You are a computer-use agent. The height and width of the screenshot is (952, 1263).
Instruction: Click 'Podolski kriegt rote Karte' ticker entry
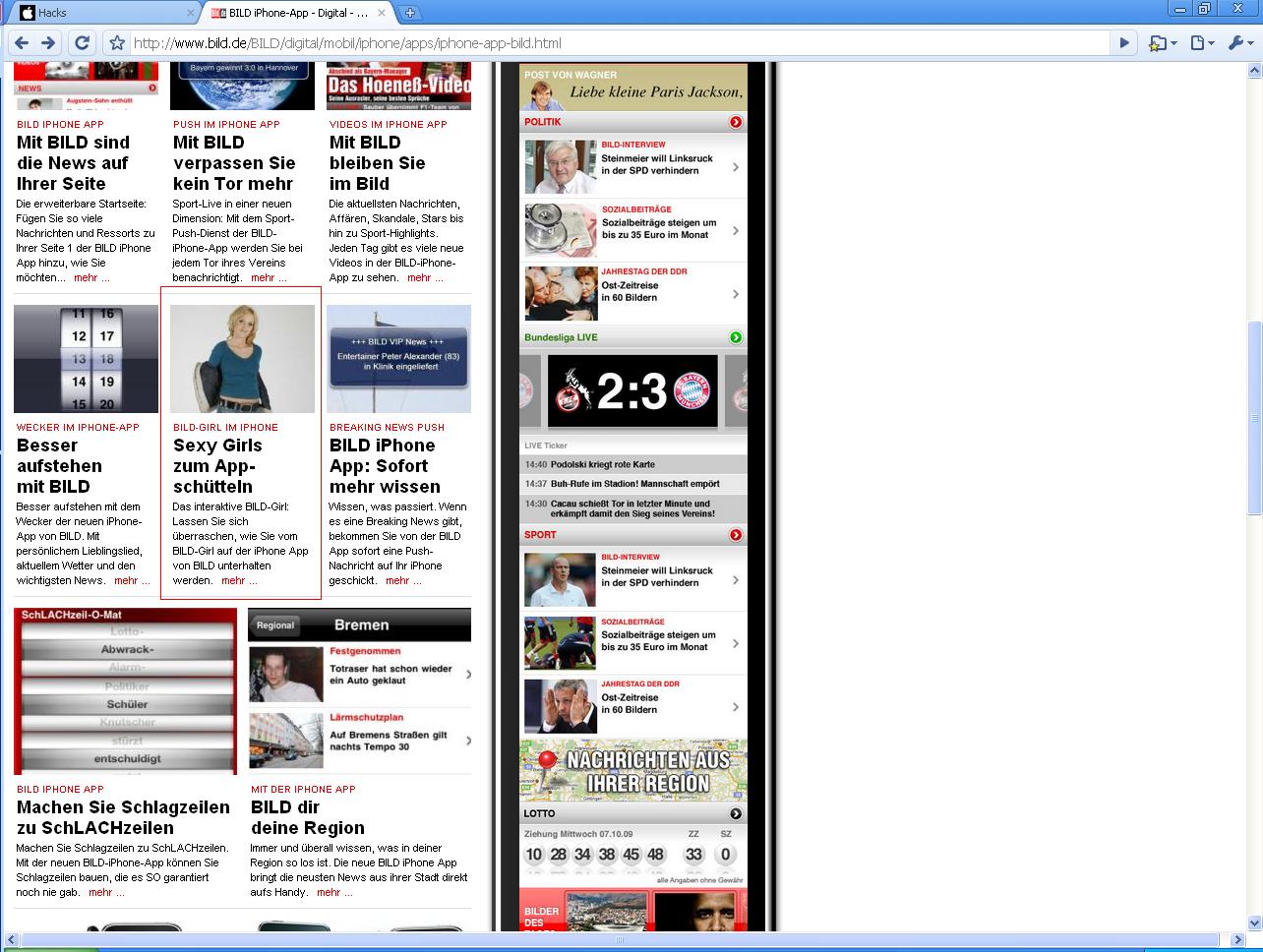[633, 464]
